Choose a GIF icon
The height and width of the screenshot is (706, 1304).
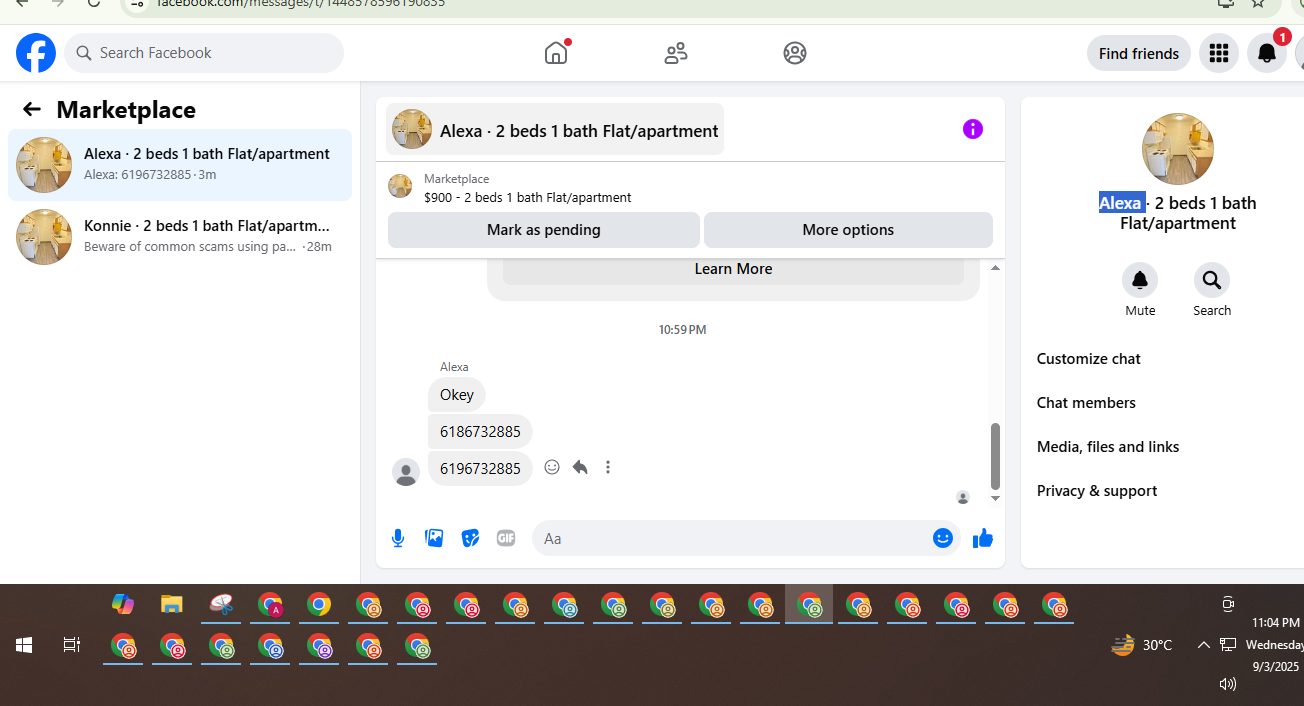pyautogui.click(x=506, y=538)
